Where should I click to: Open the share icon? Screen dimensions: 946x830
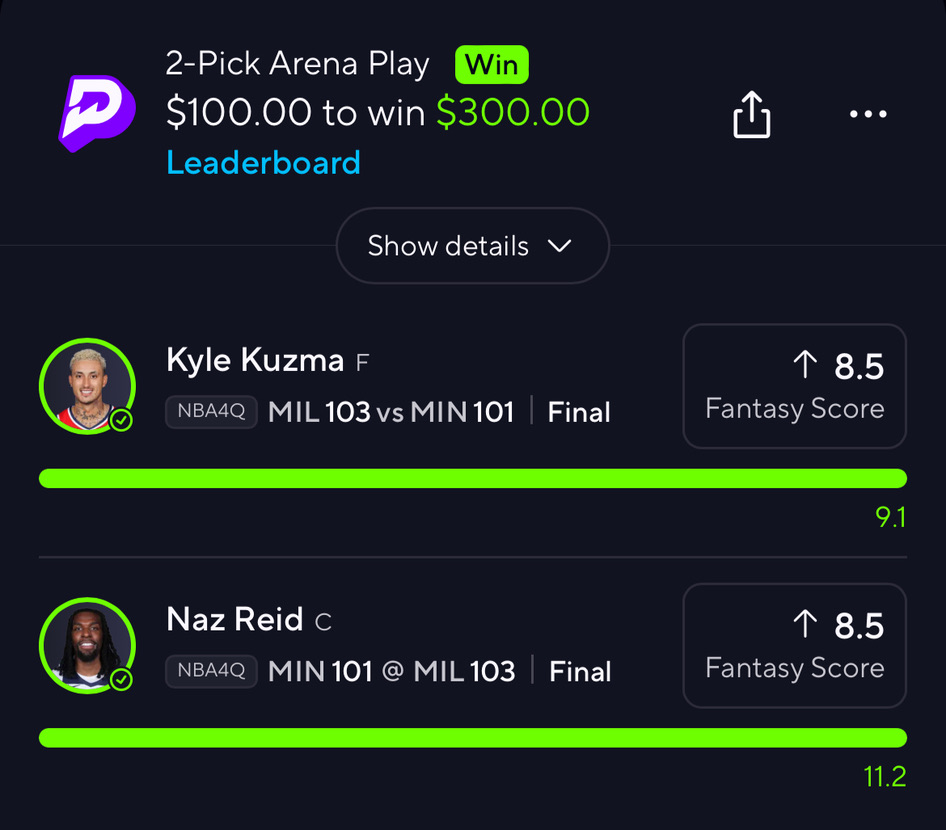[752, 115]
